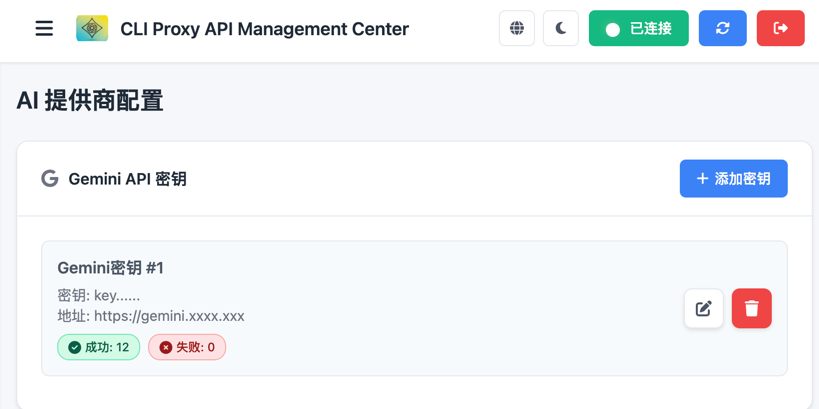This screenshot has height=409, width=819.
Task: Edit Gemini密钥 #1 with the pencil icon
Action: 704,309
